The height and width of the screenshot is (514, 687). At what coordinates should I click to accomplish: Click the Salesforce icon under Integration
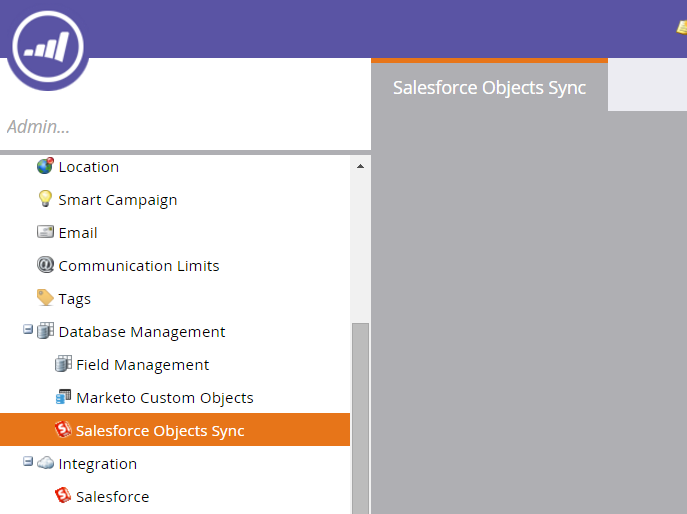click(x=63, y=496)
